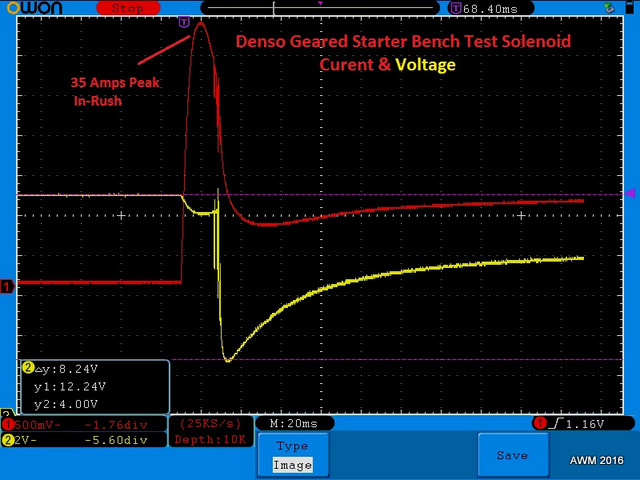640x480 pixels.
Task: Click the Denso Geared Starter title text
Action: coord(403,42)
